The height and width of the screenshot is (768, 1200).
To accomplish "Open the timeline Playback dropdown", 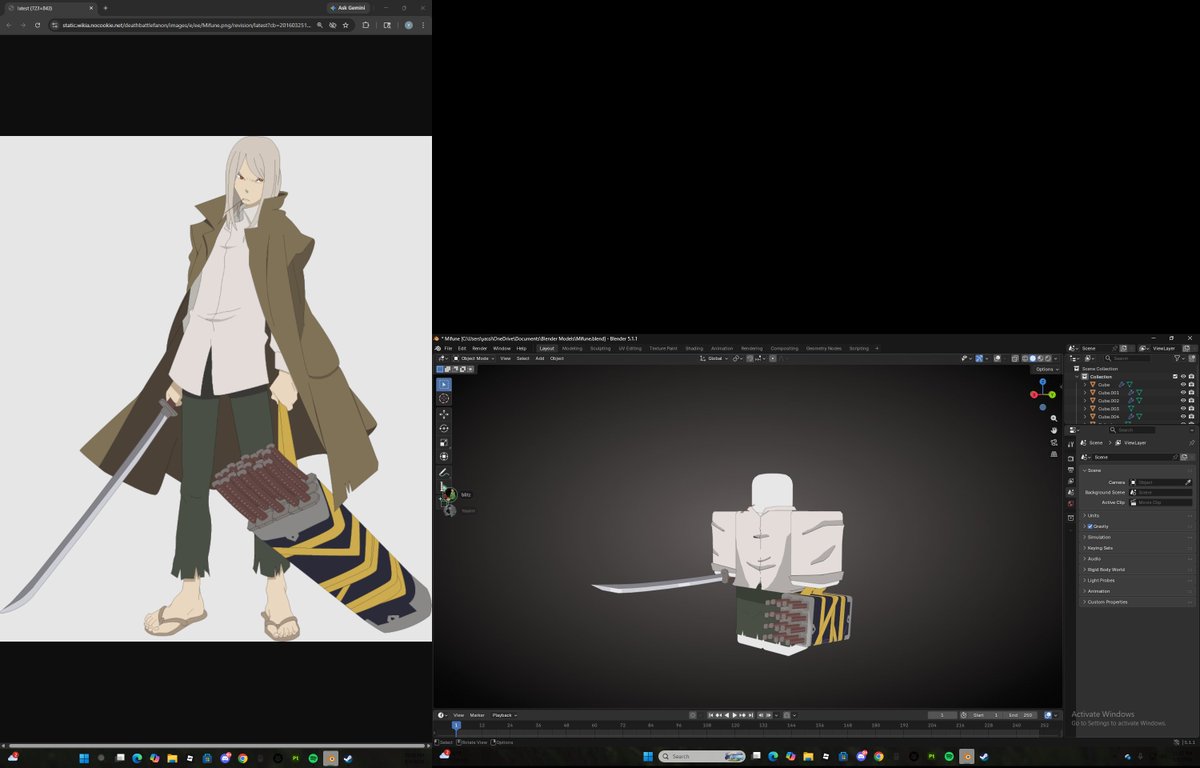I will (x=504, y=715).
